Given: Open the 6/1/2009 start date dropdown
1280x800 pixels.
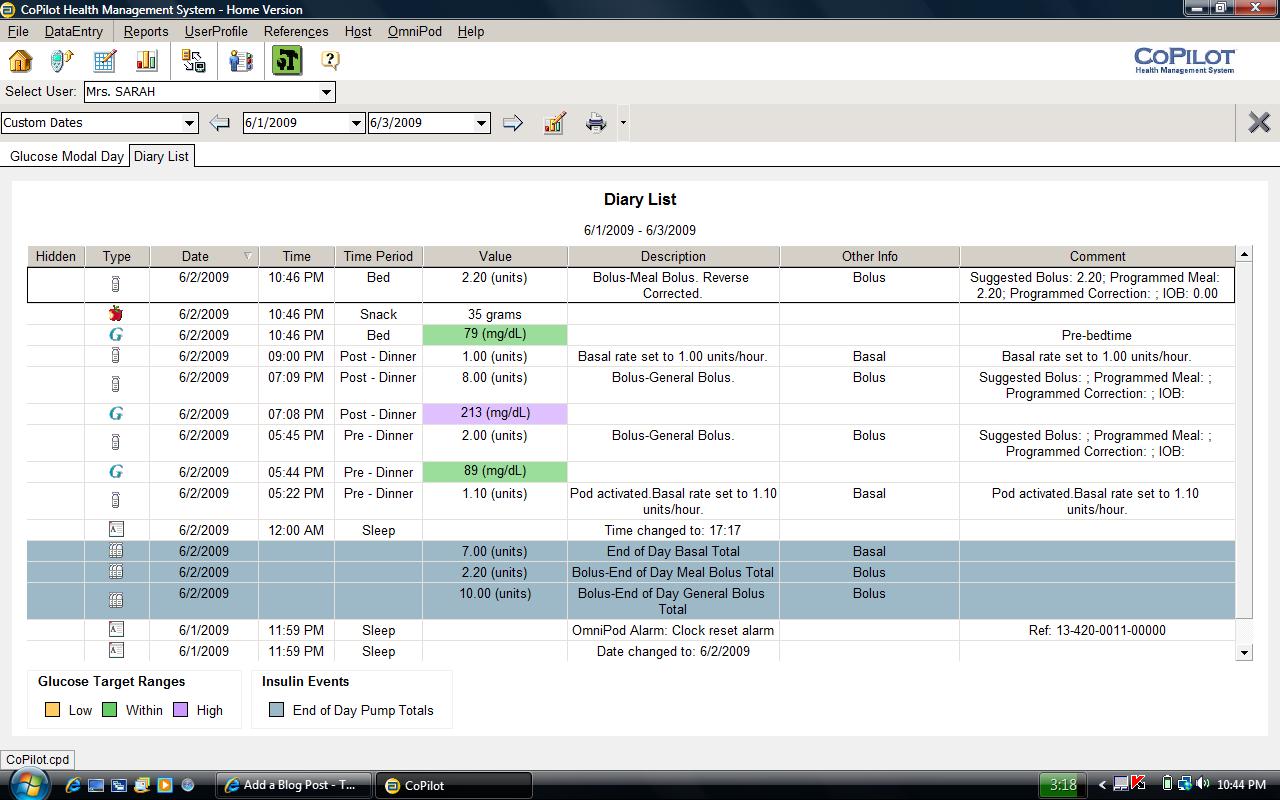Looking at the screenshot, I should [355, 123].
